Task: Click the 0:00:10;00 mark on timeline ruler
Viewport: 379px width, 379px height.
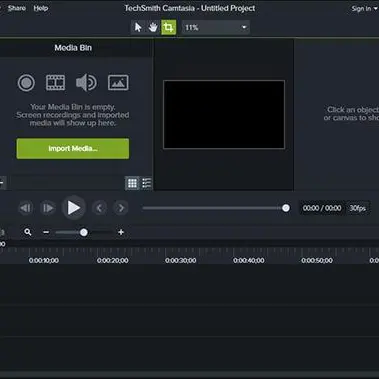Action: pyautogui.click(x=44, y=261)
